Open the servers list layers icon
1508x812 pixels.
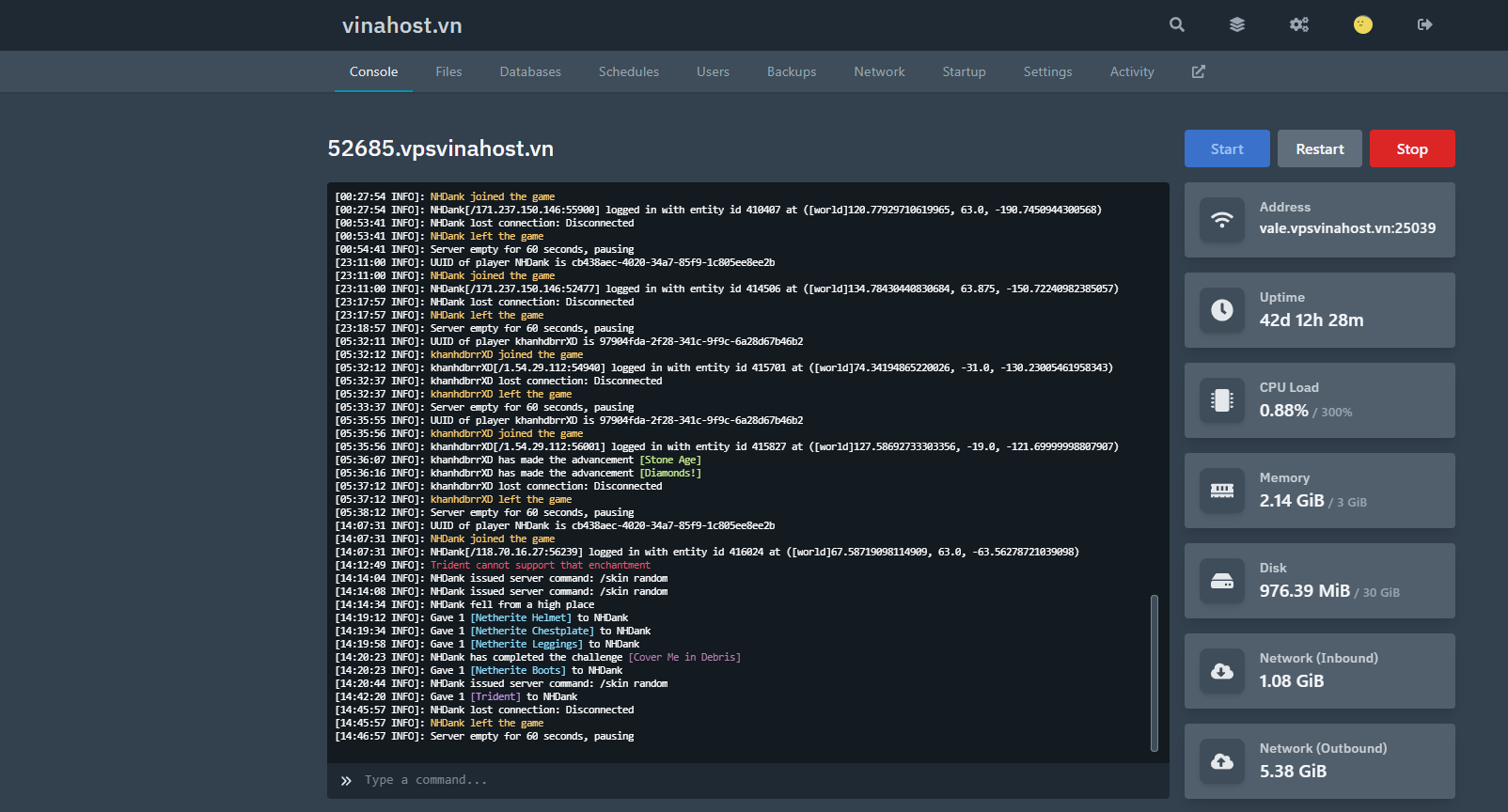[x=1236, y=25]
